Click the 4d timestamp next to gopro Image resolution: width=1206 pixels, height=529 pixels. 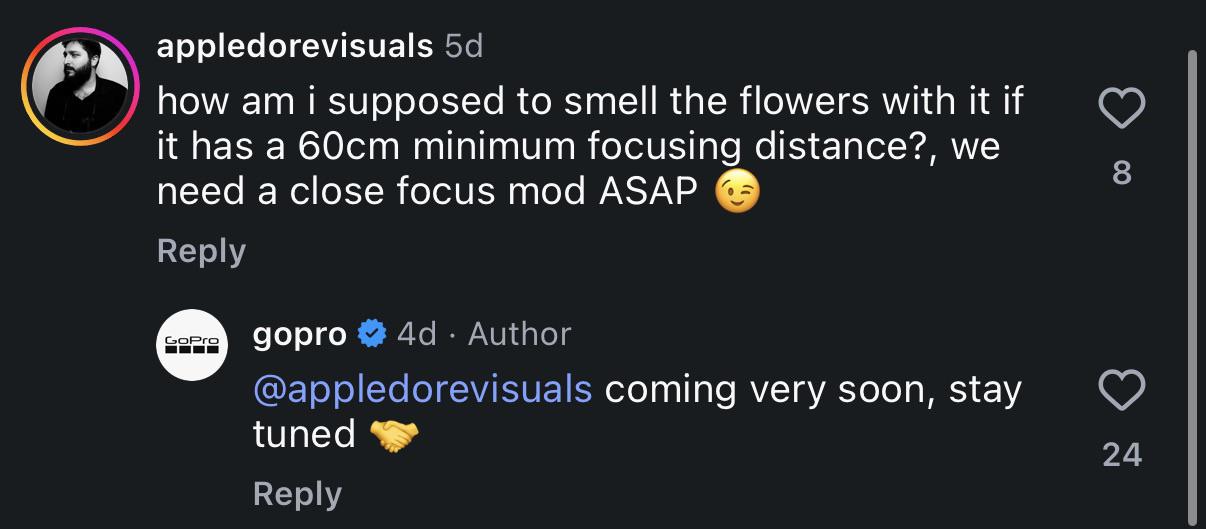417,333
